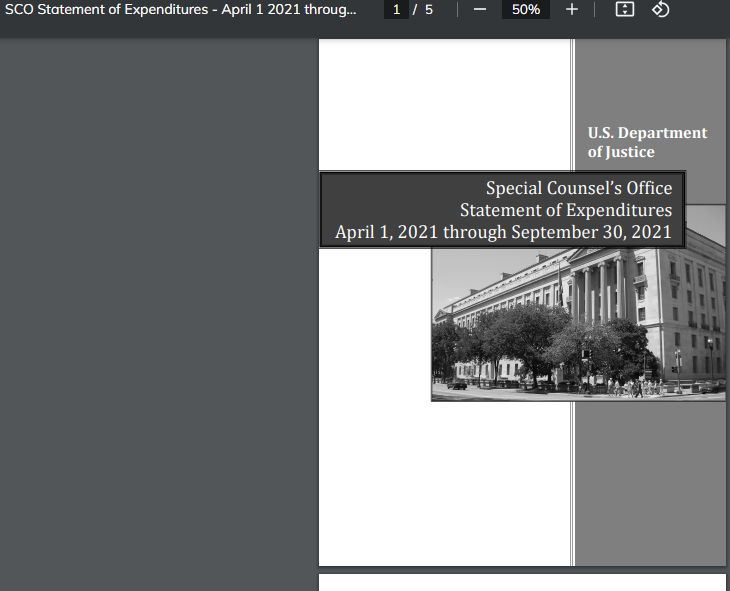Click the Justice Department building photo
The width and height of the screenshot is (730, 591).
[578, 324]
